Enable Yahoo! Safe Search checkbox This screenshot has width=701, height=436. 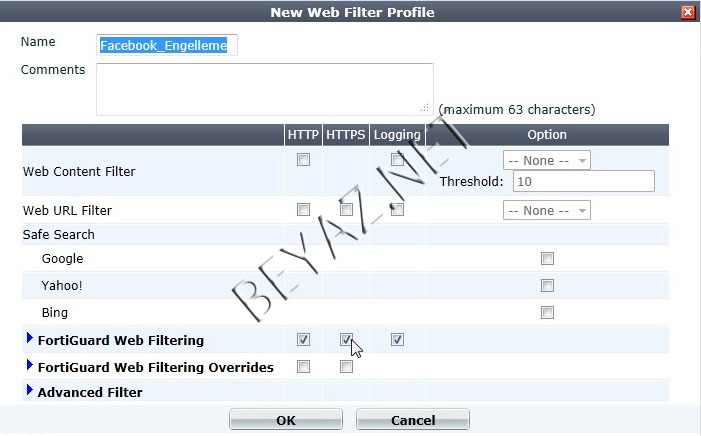pos(547,285)
